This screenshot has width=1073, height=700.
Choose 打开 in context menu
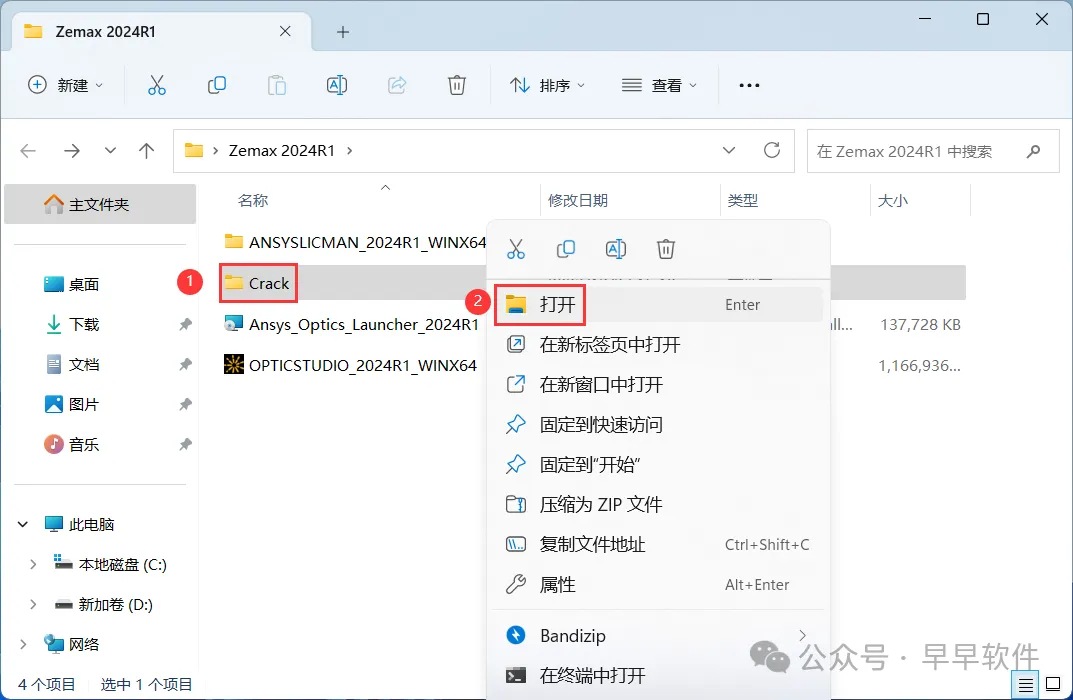pos(658,304)
